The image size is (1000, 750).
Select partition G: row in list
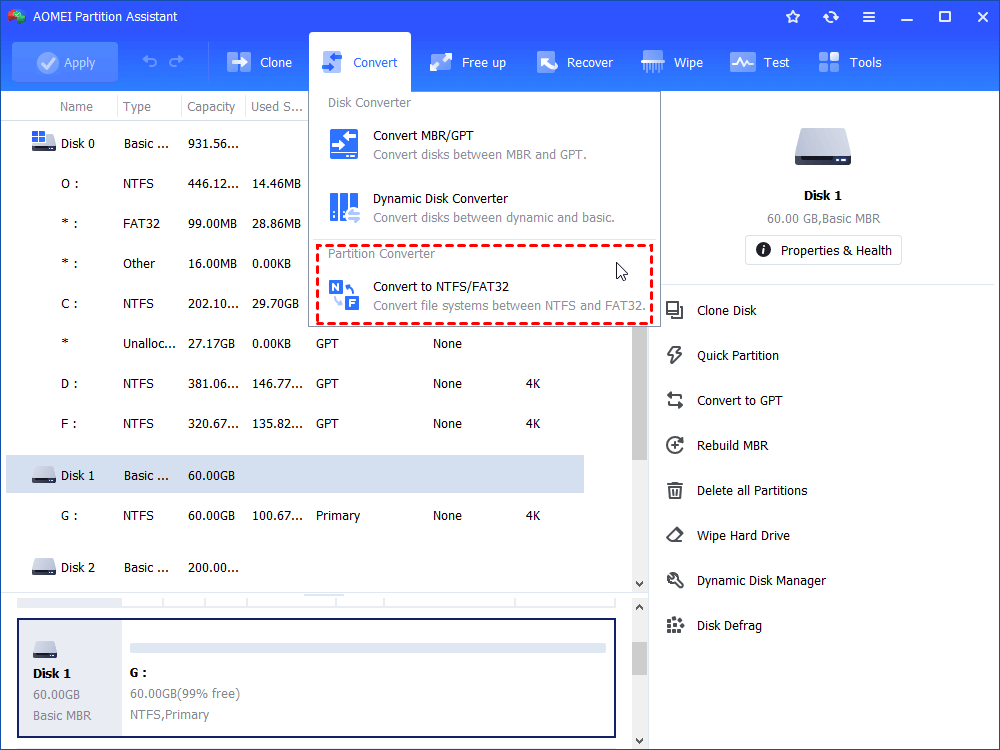tap(295, 515)
